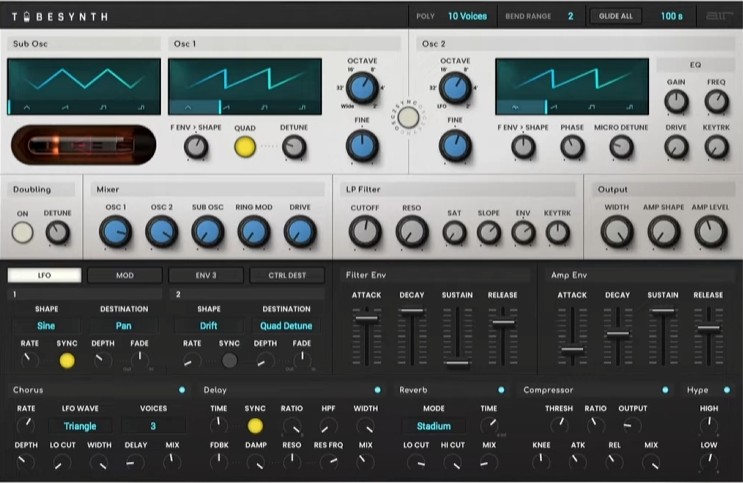Viewport: 743px width, 483px height.
Task: Open POLY selector showing 10 Voices
Action: (x=467, y=16)
